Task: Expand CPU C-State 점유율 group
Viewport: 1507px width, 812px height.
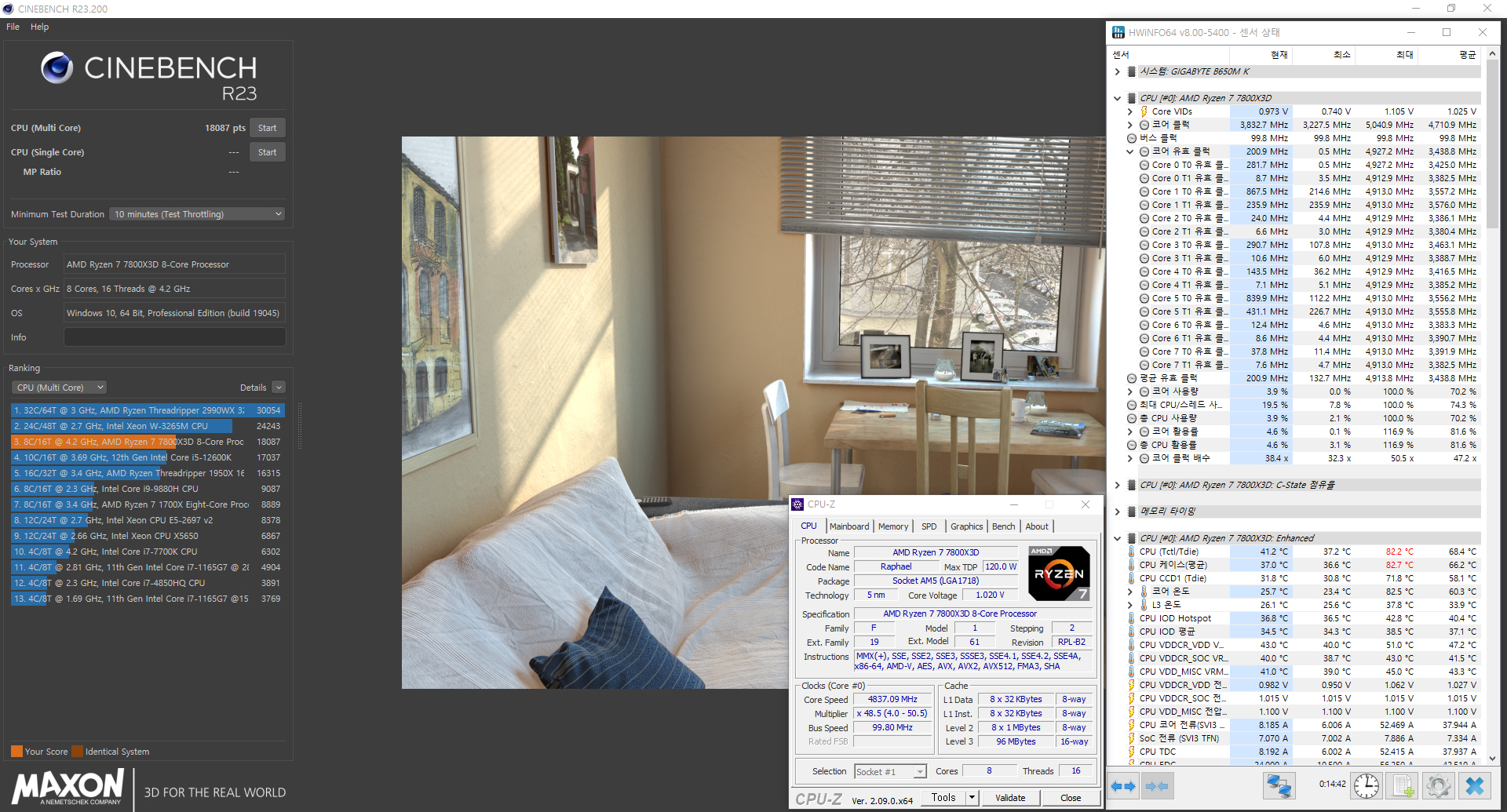Action: point(1118,485)
